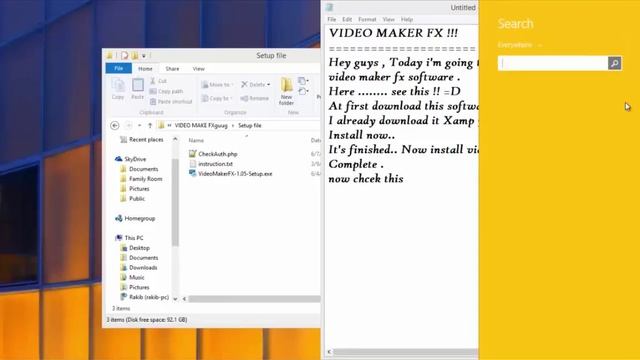This screenshot has width=640, height=360.
Task: Open Rakib (rakib-pc) in the navigation pane
Action: 144,297
